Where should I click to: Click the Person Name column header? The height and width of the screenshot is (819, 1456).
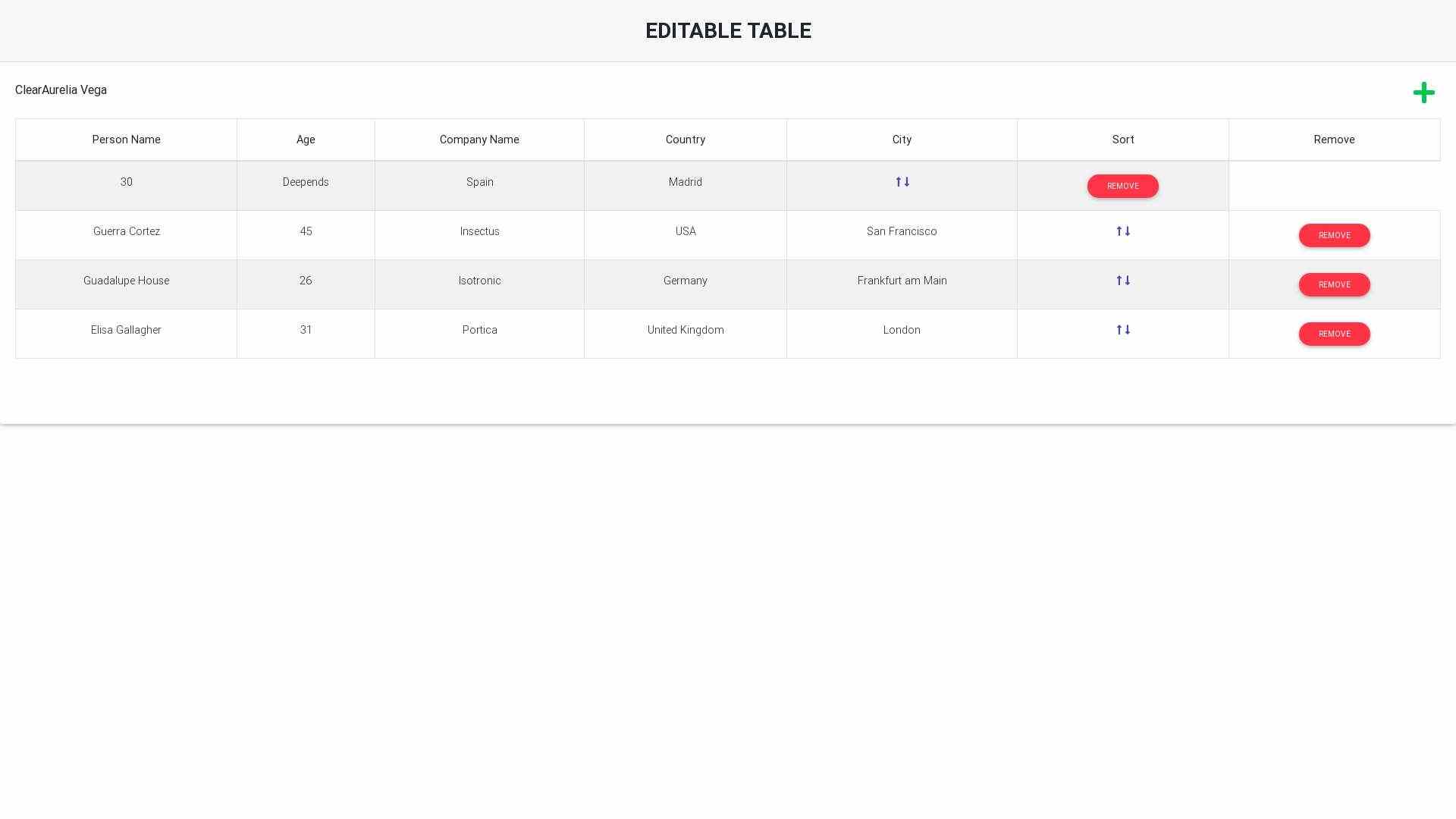tap(126, 140)
